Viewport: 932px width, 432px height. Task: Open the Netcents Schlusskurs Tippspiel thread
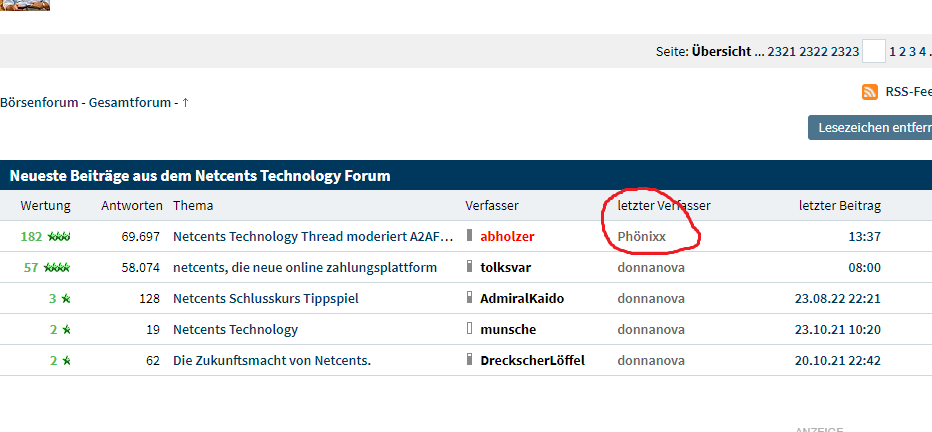(x=265, y=299)
